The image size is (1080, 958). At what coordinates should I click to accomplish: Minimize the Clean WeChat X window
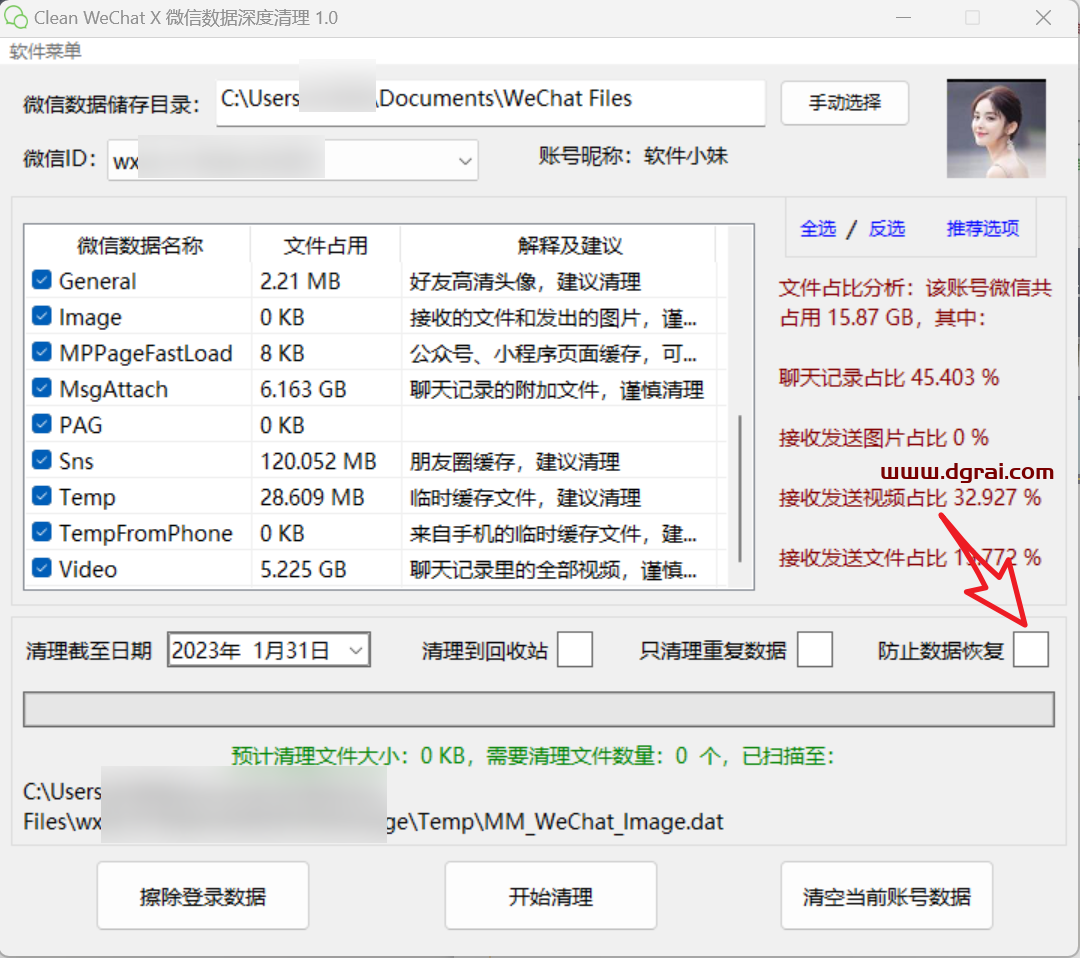[904, 18]
